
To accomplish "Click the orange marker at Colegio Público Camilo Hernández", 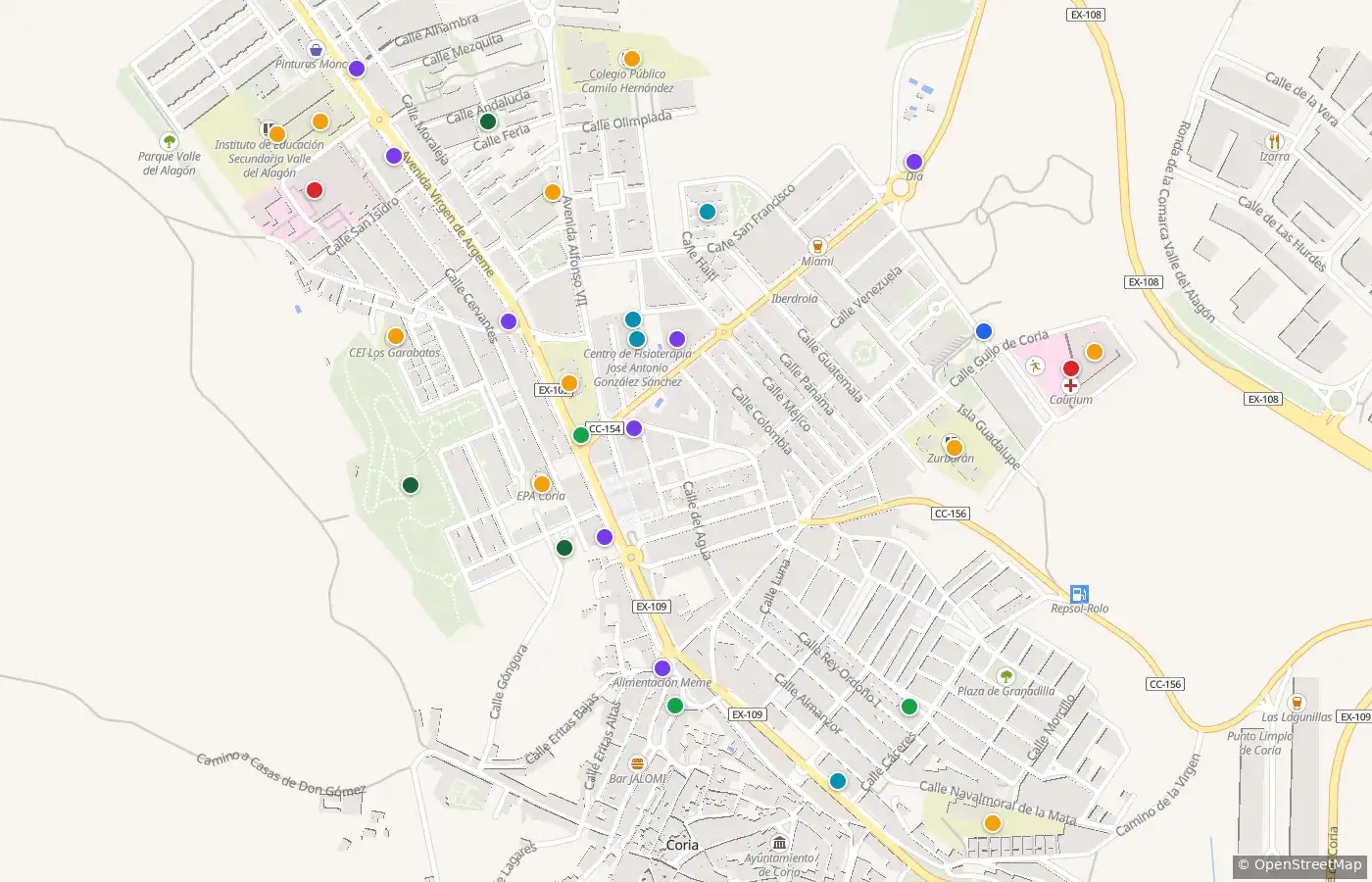I will tap(632, 59).
